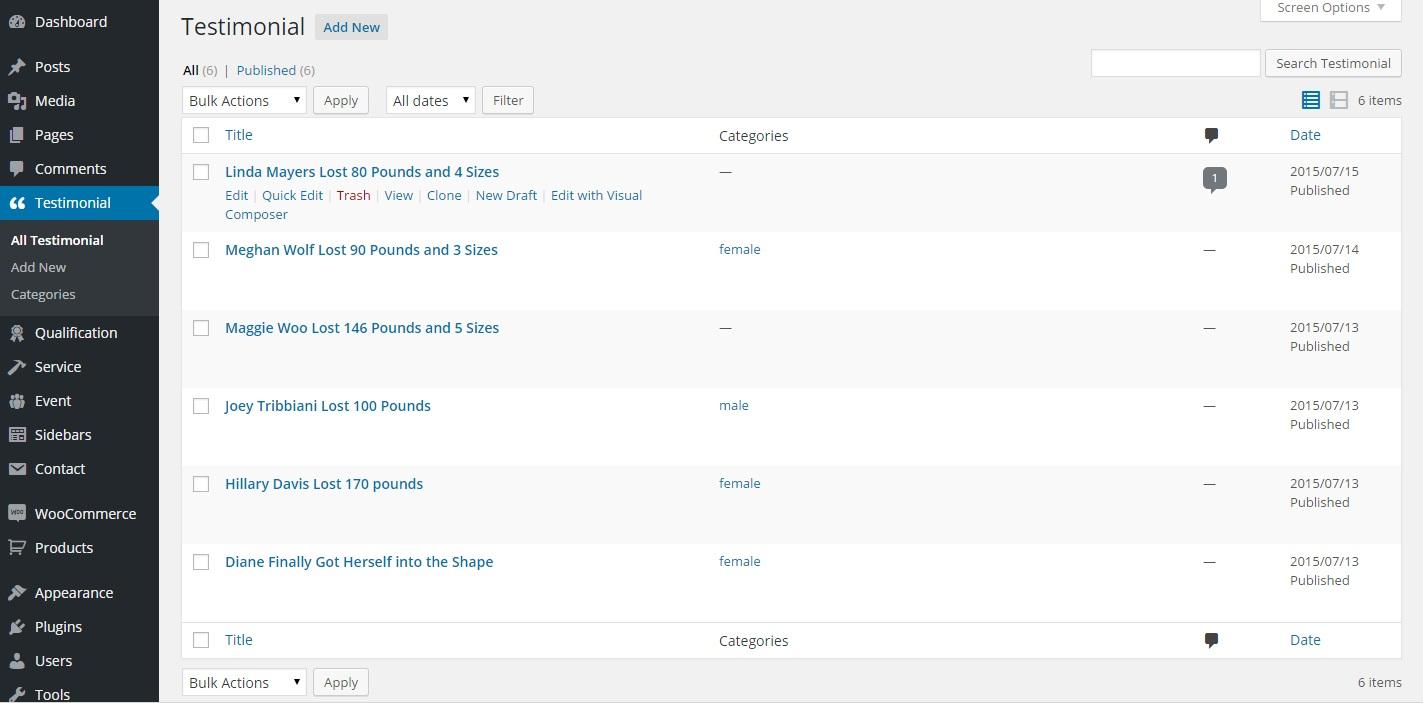The height and width of the screenshot is (703, 1423).
Task: Open the Appearance menu in sidebar
Action: pos(73,593)
